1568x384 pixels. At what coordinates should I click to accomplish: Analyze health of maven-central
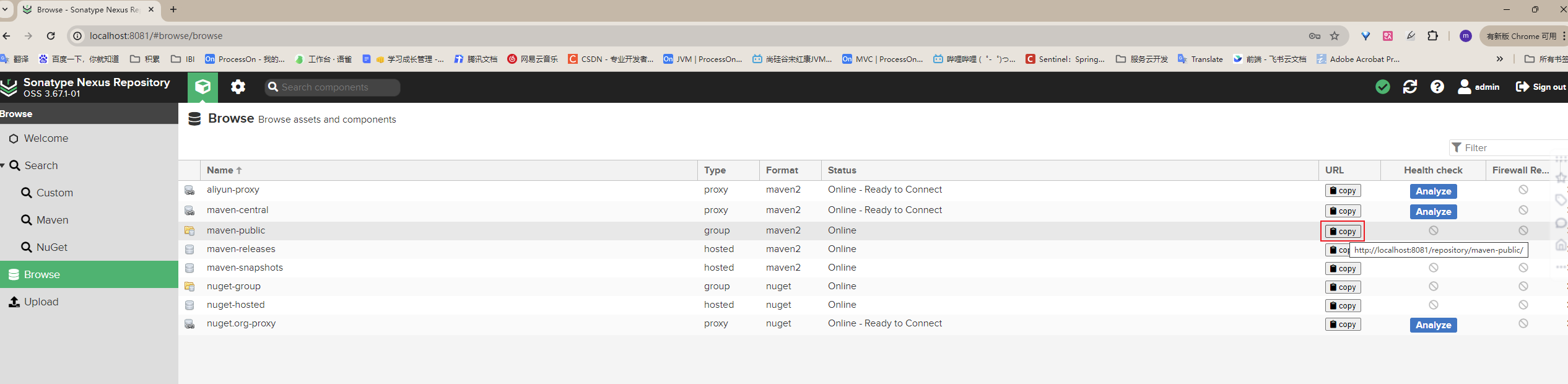(1433, 212)
